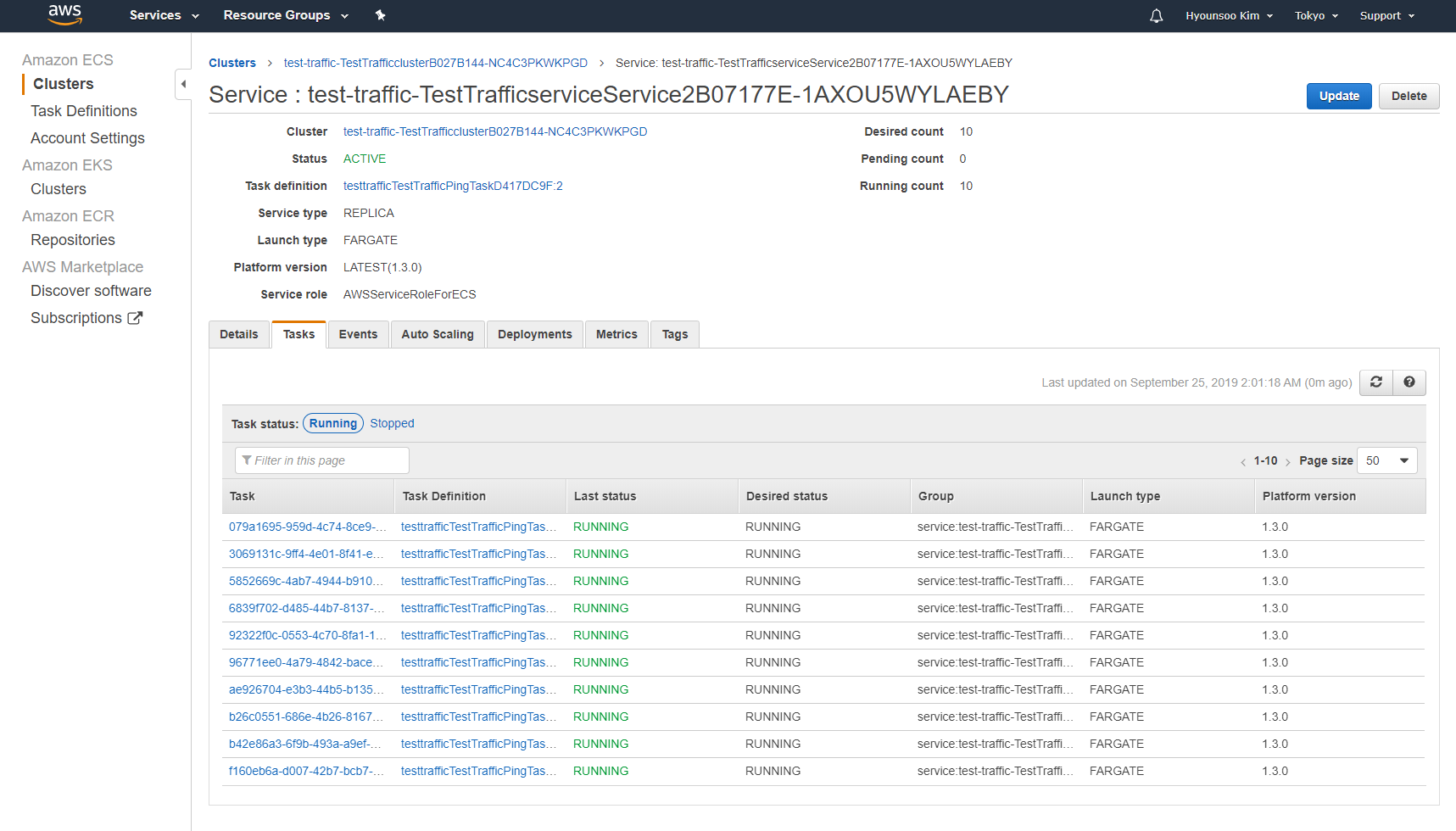
Task: Collapse the left navigation sidebar arrow
Action: [183, 84]
